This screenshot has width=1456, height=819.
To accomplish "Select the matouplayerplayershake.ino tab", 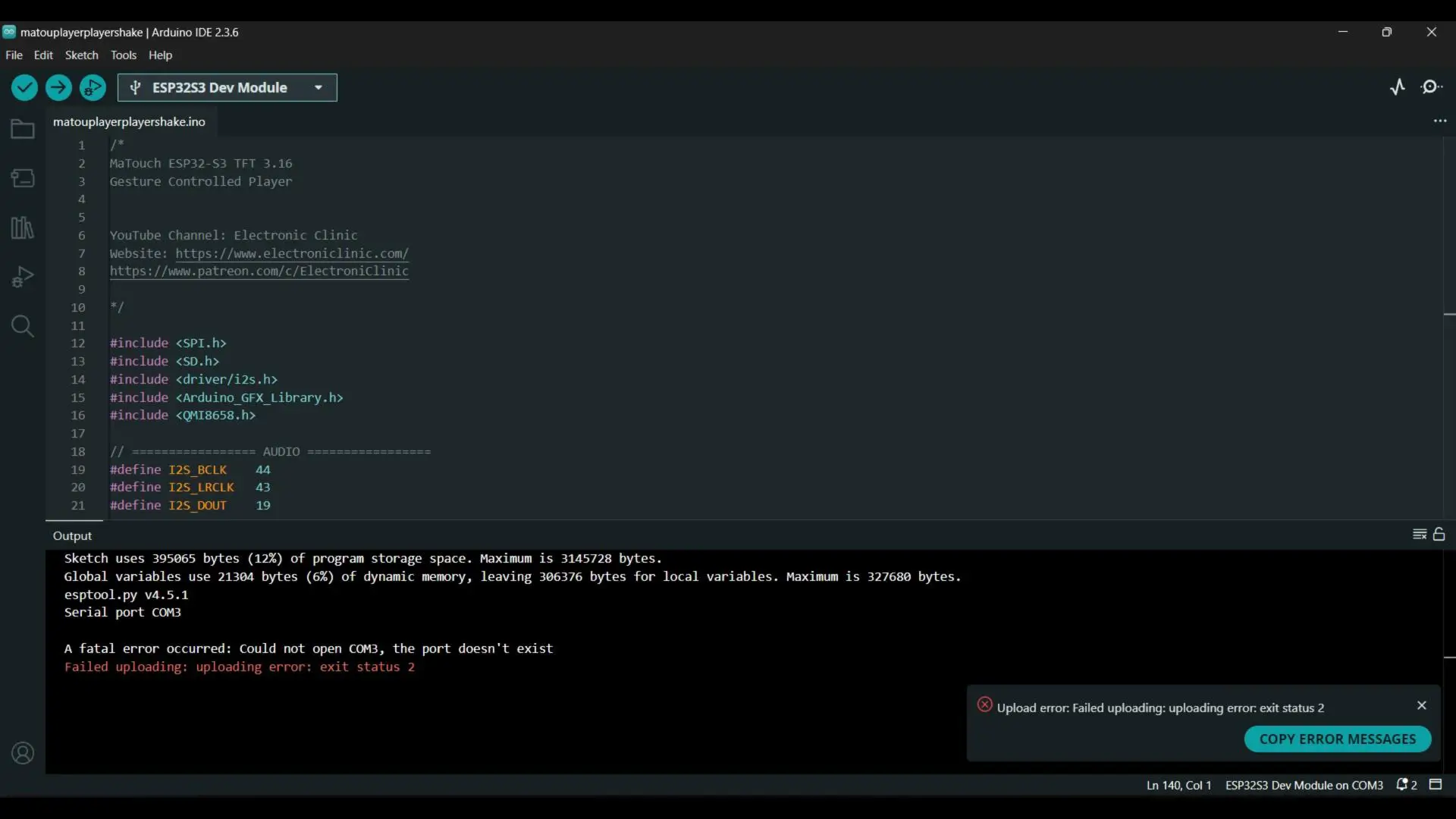I will click(129, 122).
